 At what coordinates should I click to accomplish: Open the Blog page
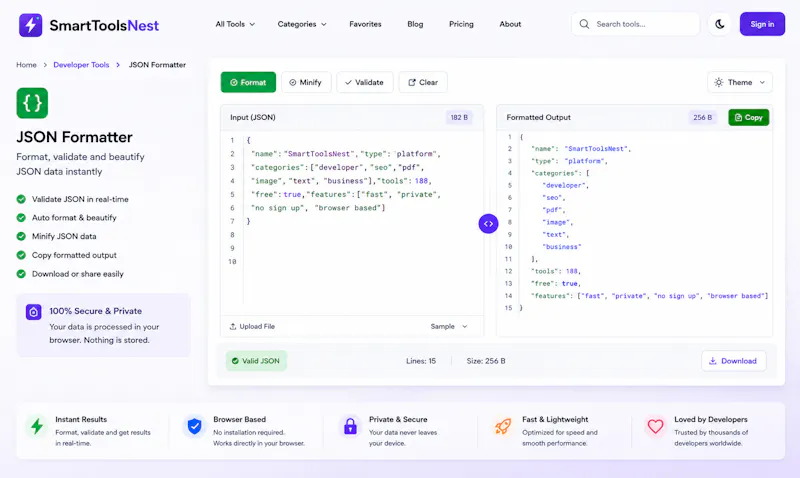[415, 24]
